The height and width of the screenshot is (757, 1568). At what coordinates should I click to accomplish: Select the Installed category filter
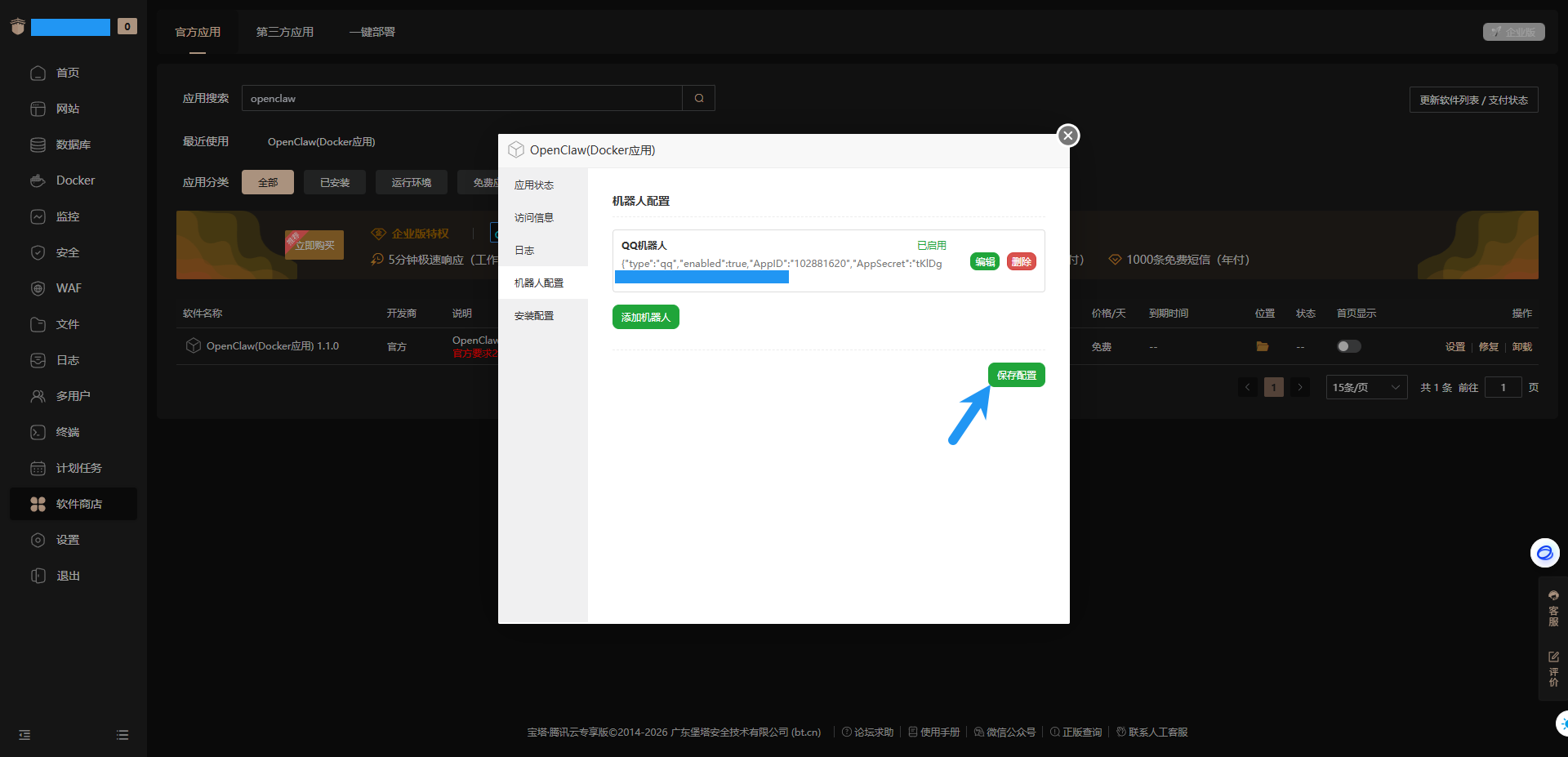coord(334,182)
